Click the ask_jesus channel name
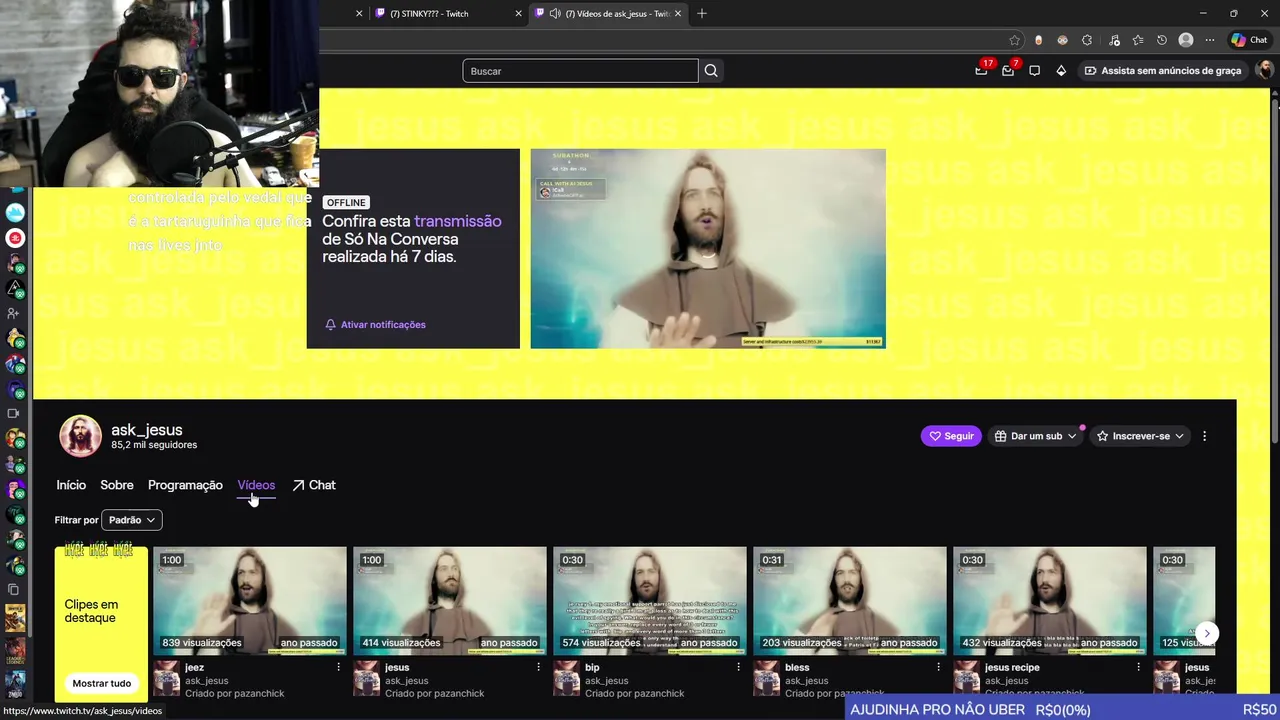1280x720 pixels. (x=146, y=430)
